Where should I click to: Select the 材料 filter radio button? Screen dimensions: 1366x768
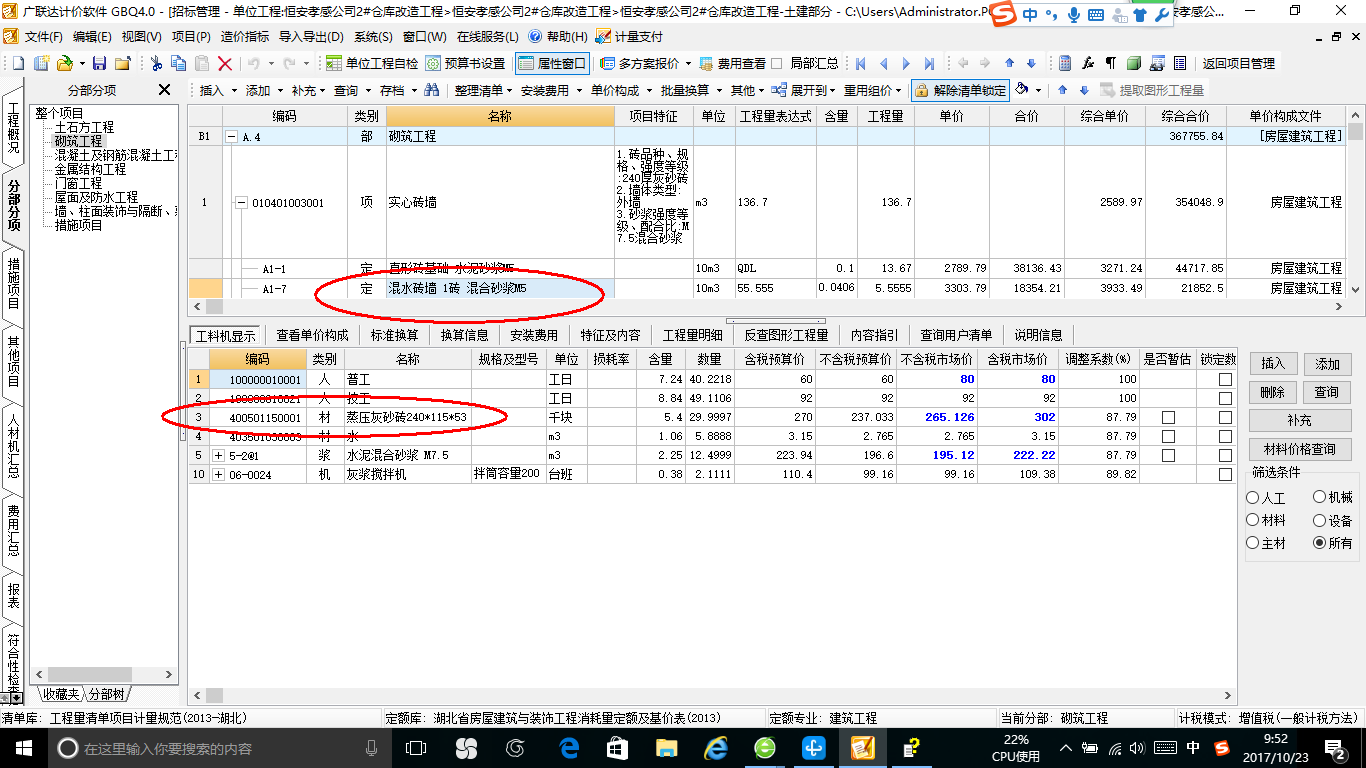coord(1253,520)
